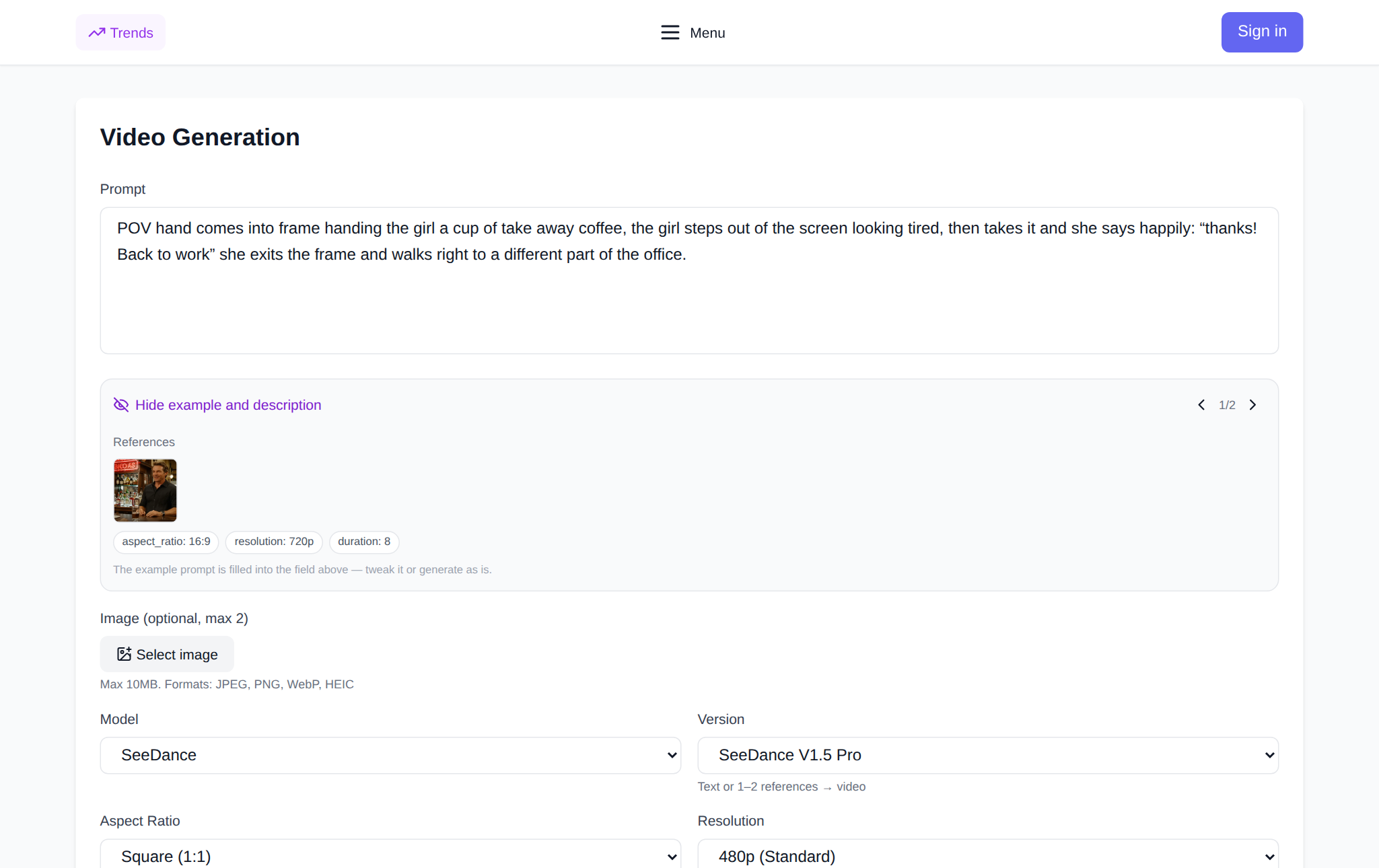
Task: Click the Sign in button
Action: coord(1262,32)
